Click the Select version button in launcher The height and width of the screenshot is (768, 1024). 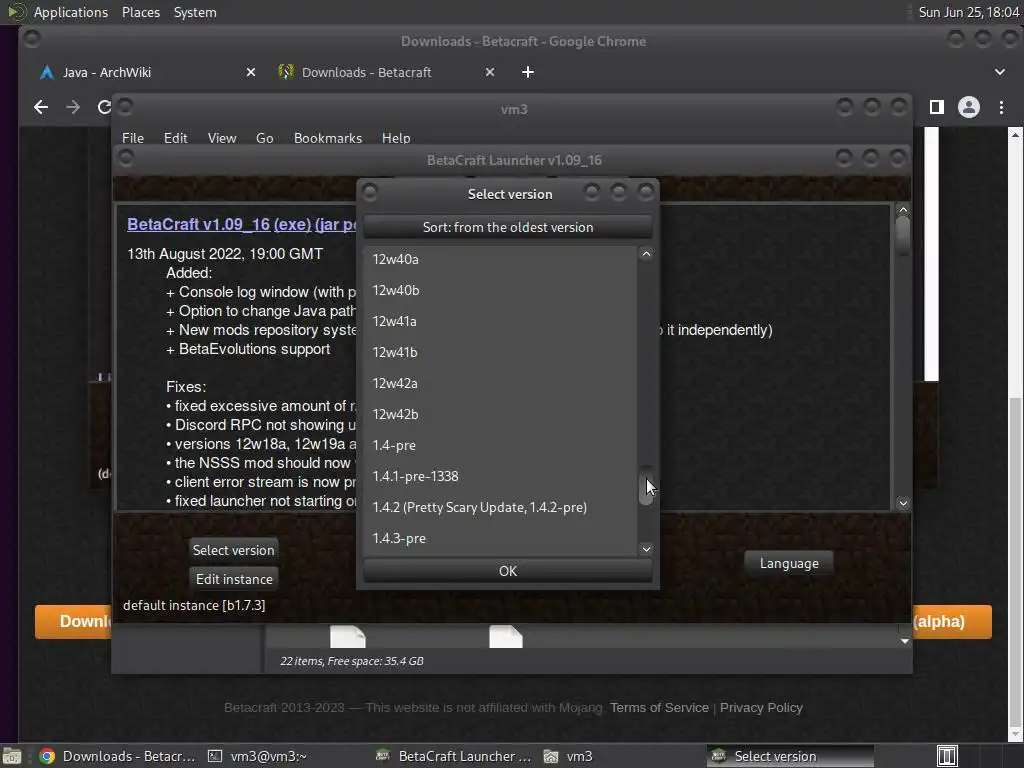point(233,550)
